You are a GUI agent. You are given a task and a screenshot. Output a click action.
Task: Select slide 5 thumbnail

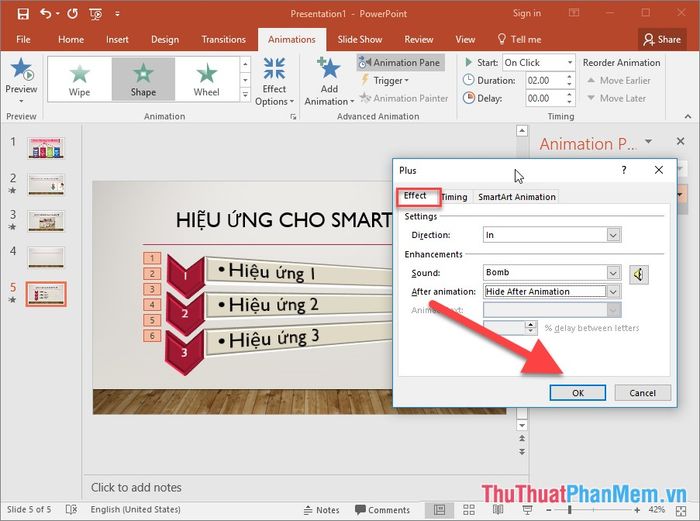[x=46, y=294]
